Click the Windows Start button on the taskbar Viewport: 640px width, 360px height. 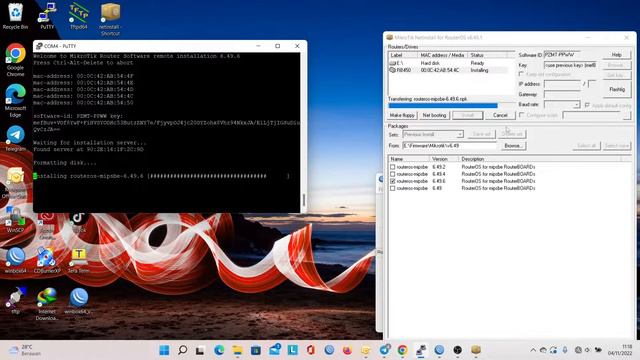pos(164,350)
